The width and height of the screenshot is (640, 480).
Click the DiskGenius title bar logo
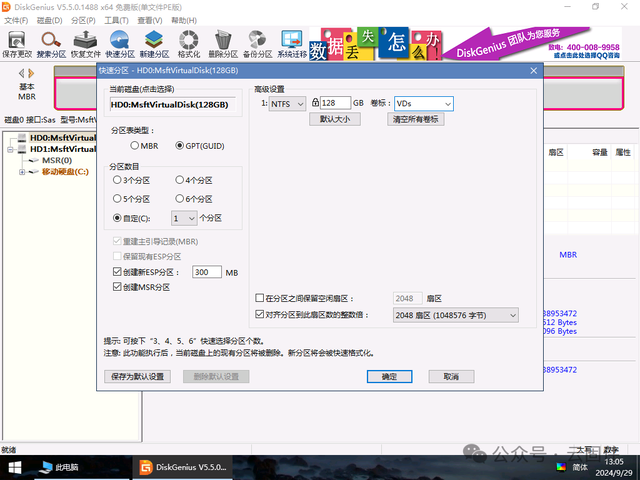pos(6,7)
